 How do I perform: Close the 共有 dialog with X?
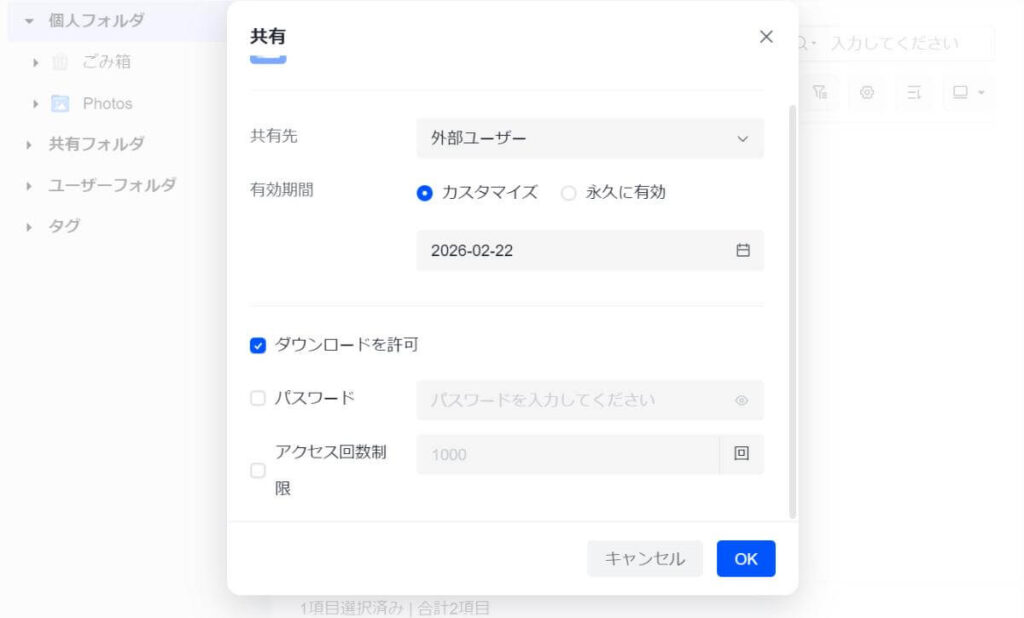767,37
